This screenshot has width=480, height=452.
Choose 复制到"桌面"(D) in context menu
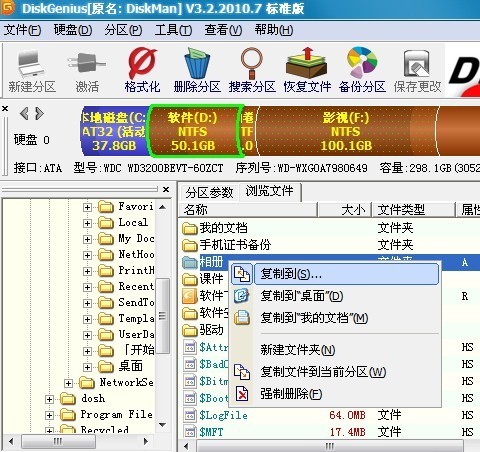(x=302, y=296)
